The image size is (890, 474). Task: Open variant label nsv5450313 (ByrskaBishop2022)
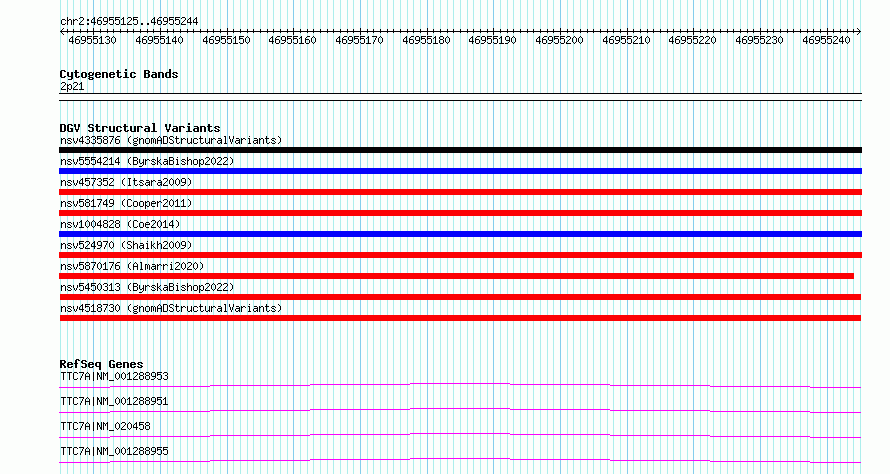pos(147,287)
